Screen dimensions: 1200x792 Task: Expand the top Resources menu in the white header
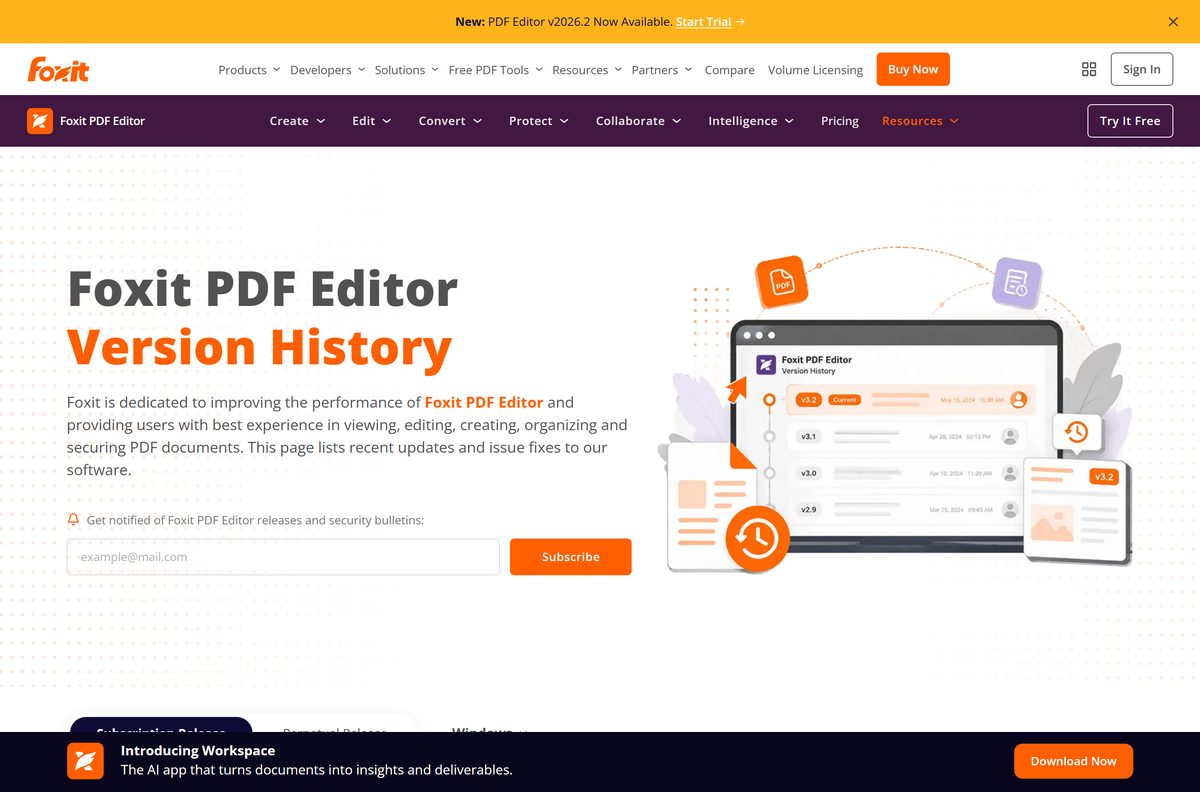point(587,70)
